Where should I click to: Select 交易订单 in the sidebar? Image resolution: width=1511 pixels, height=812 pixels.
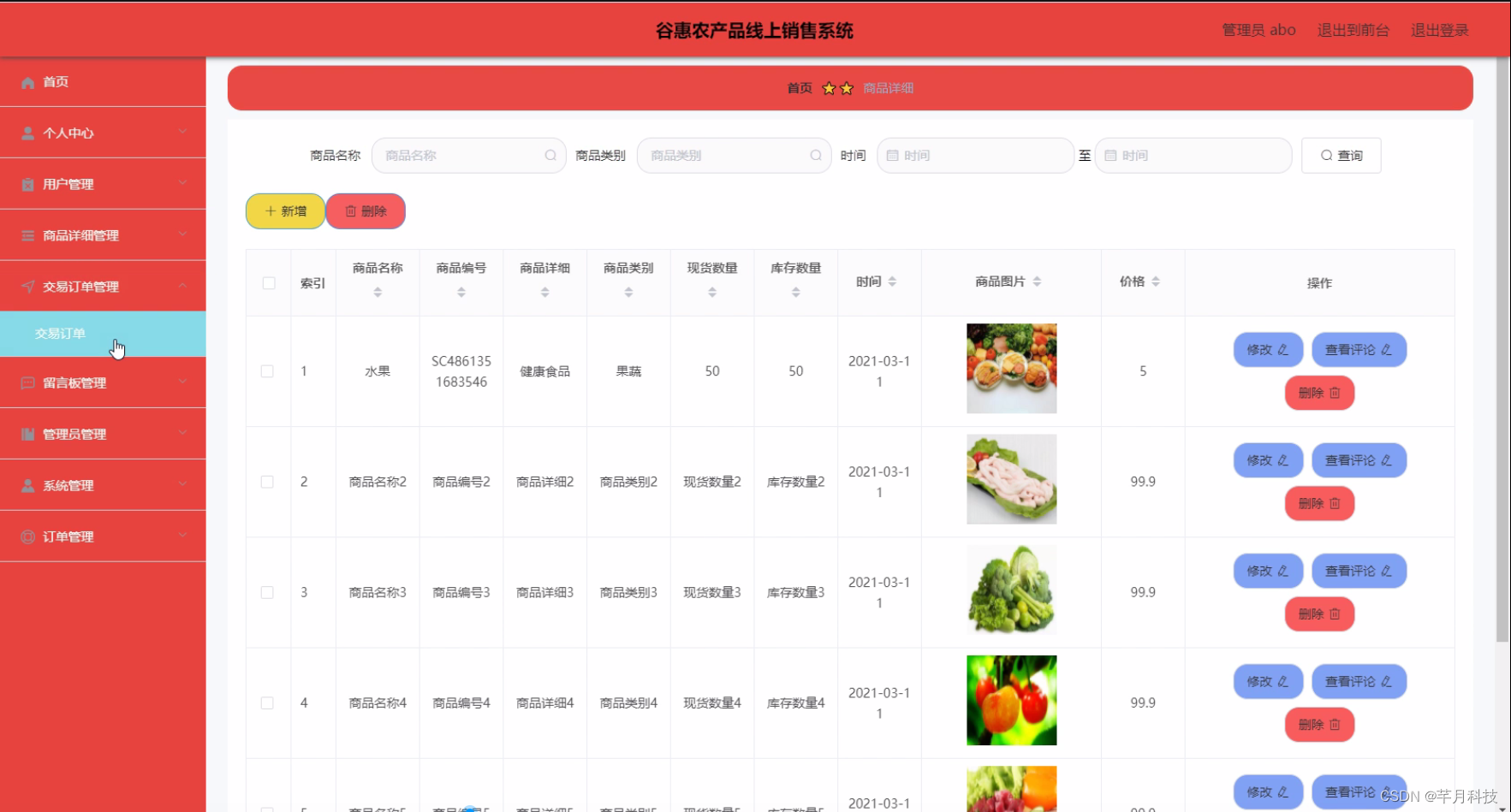click(60, 334)
